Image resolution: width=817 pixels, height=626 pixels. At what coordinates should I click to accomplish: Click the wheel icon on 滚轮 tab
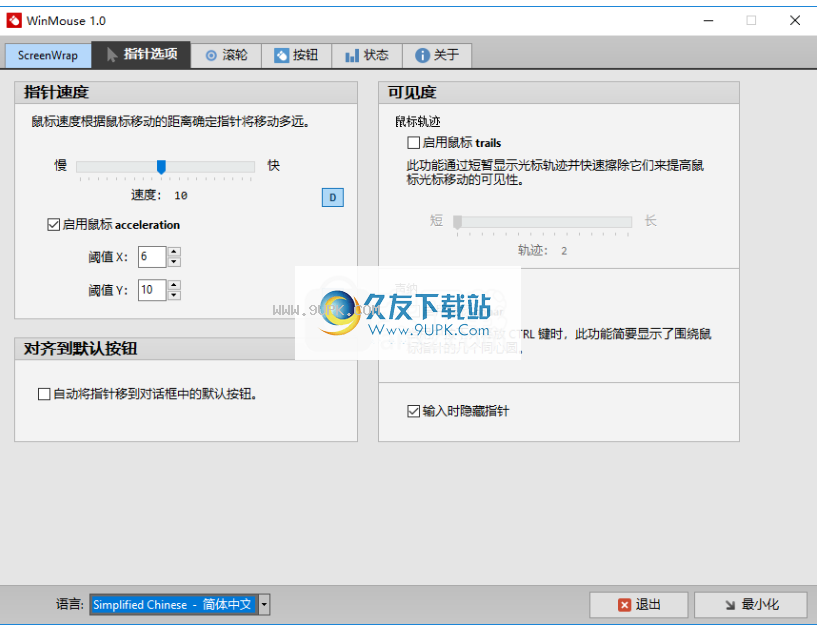click(x=211, y=55)
